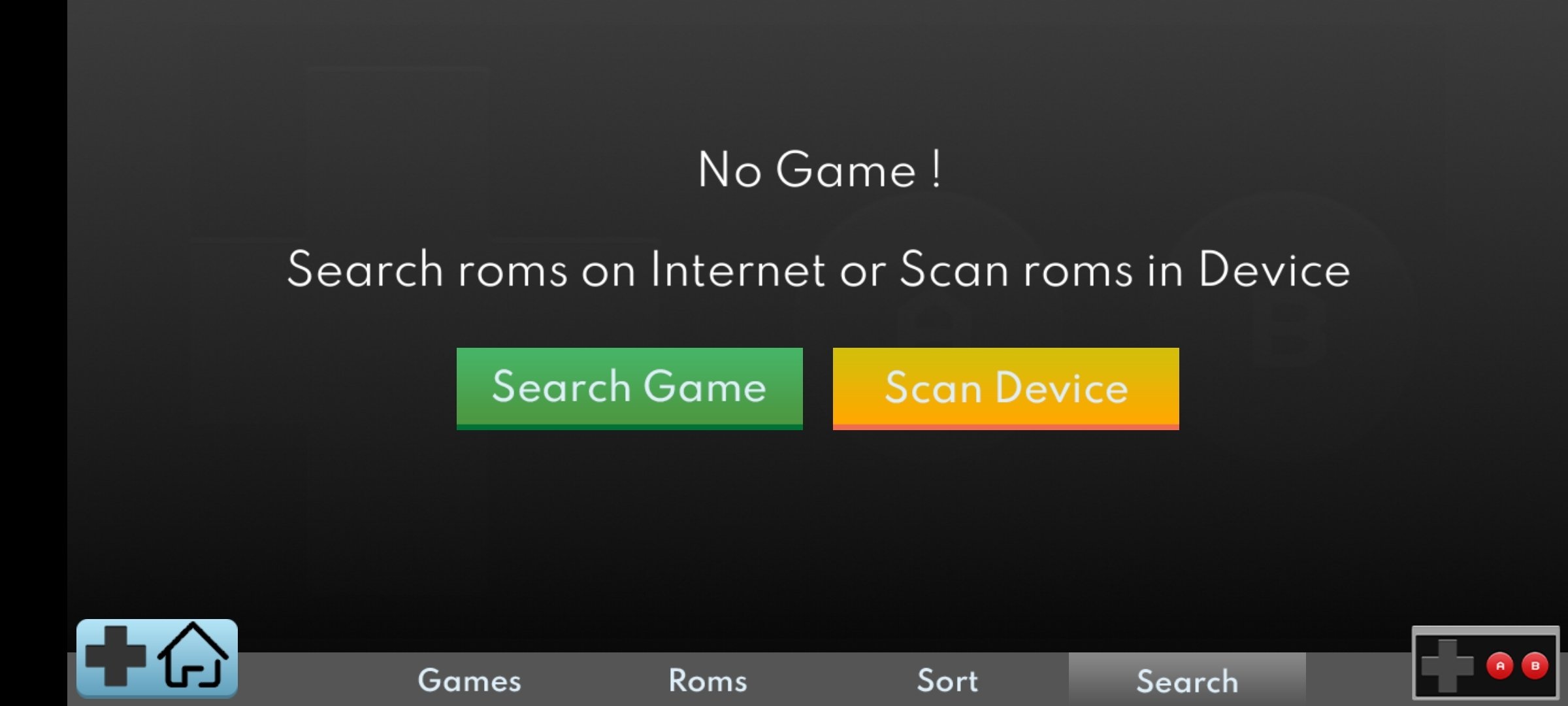Click the red A button on the controller
Viewport: 1568px width, 706px height.
point(1500,666)
